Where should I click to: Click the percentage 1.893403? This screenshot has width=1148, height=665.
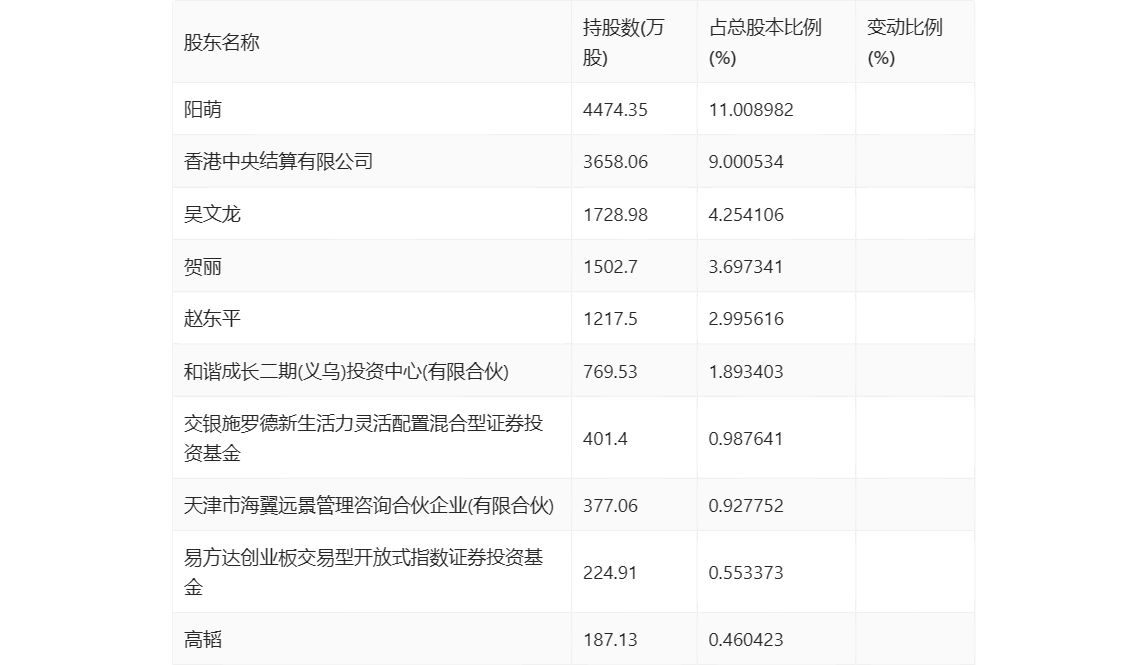click(x=746, y=371)
